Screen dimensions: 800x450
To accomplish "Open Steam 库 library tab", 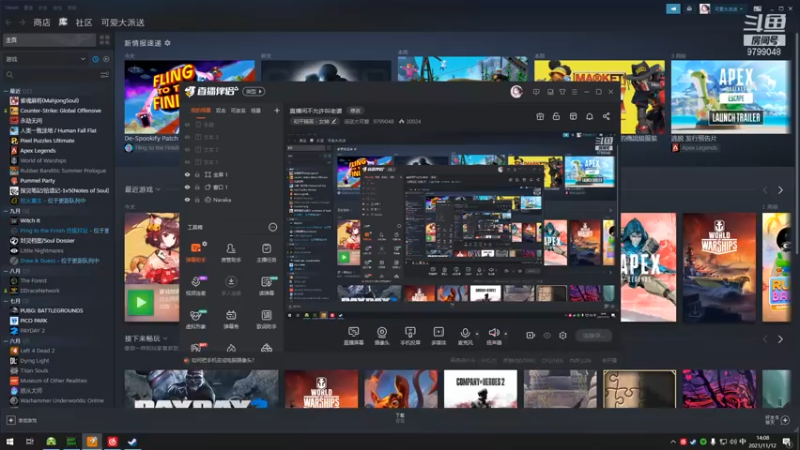I will tap(63, 22).
